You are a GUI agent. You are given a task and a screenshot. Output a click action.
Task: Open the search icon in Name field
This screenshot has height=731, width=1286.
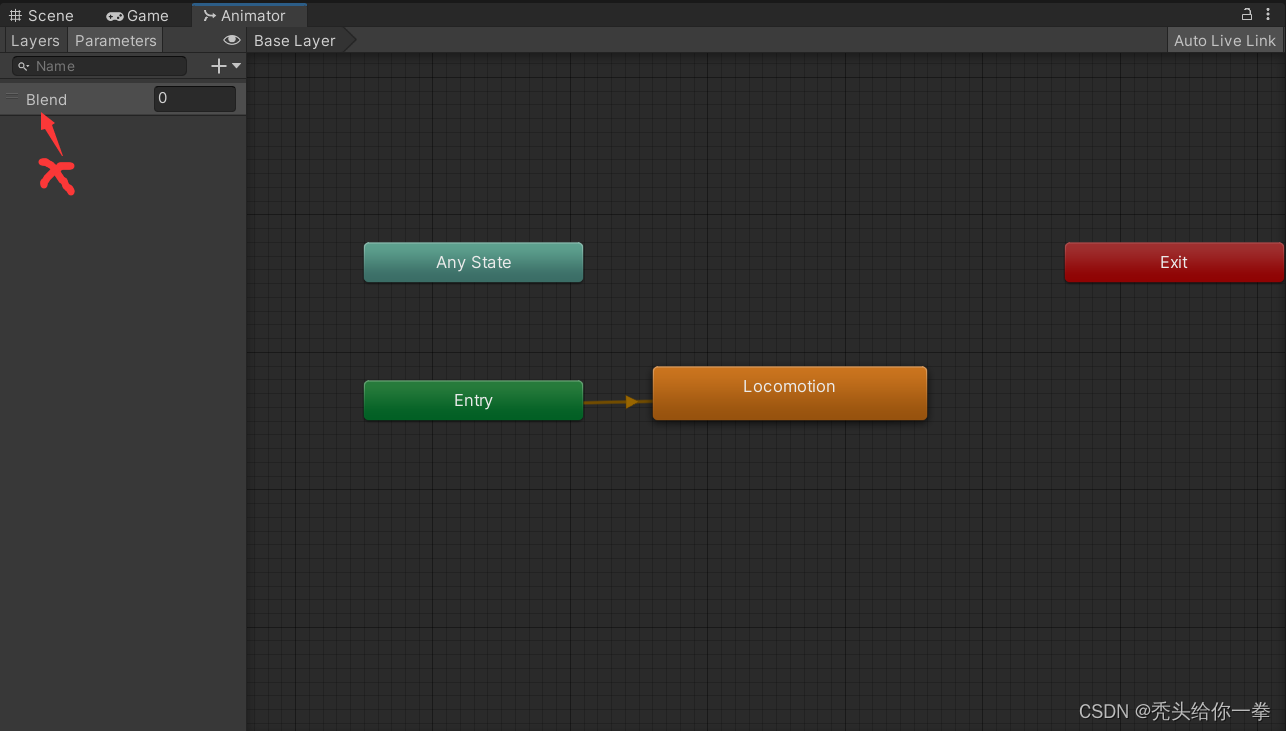click(24, 65)
